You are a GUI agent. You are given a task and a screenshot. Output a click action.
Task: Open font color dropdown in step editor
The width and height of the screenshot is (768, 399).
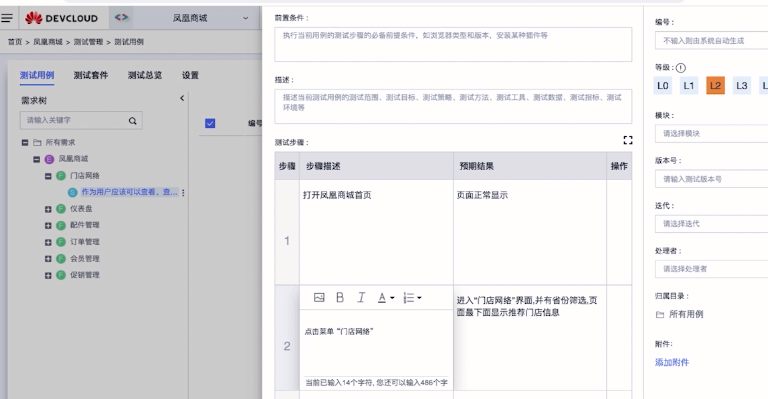(x=385, y=298)
